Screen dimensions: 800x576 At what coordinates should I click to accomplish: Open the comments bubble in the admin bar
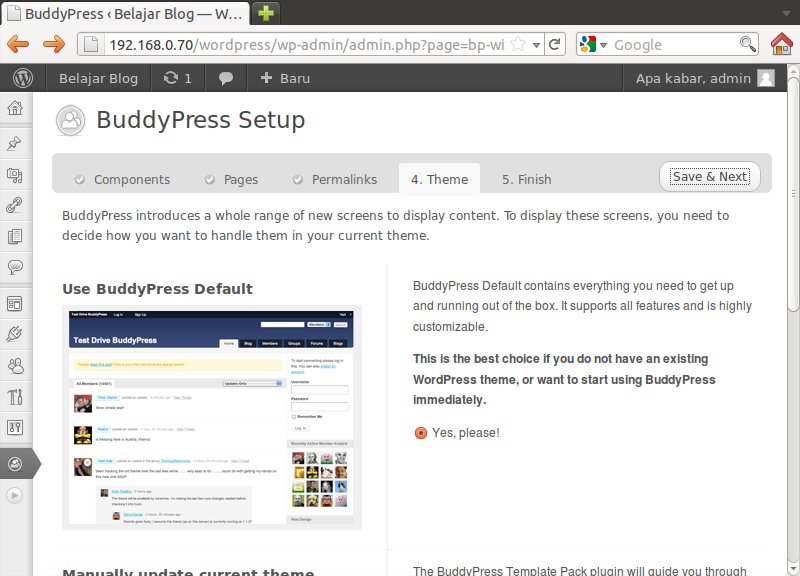coord(226,78)
